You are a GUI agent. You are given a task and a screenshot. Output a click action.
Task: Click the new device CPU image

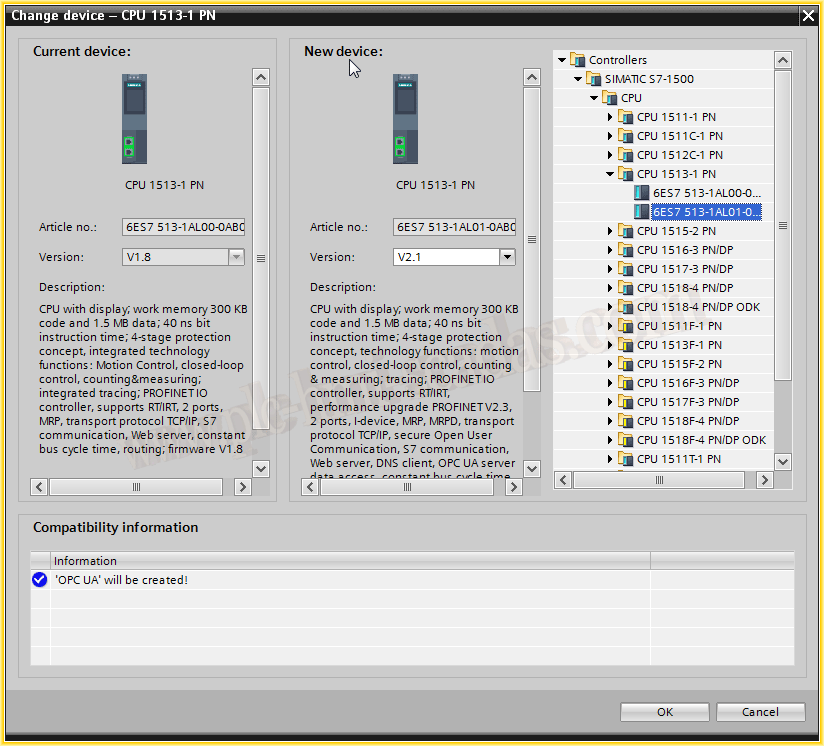click(x=405, y=119)
